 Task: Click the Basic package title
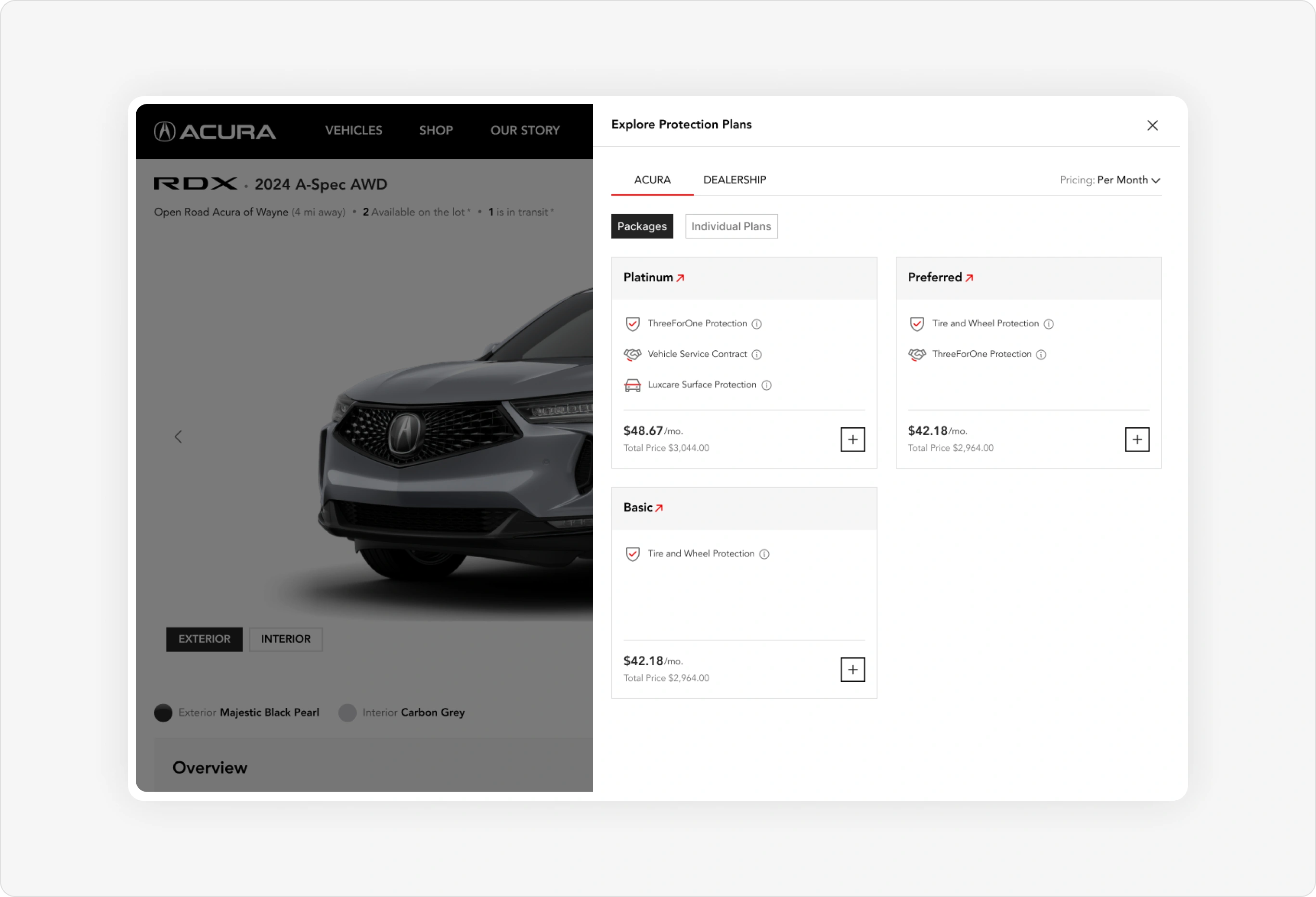638,508
